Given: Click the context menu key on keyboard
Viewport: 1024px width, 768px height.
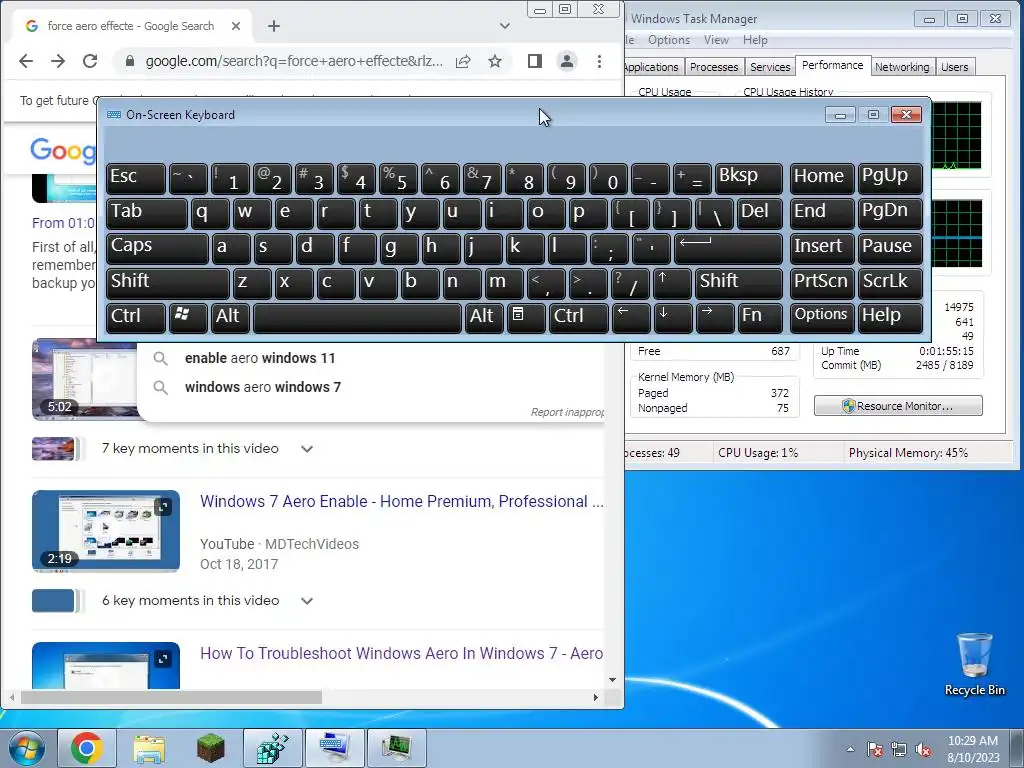Looking at the screenshot, I should click(x=526, y=317).
